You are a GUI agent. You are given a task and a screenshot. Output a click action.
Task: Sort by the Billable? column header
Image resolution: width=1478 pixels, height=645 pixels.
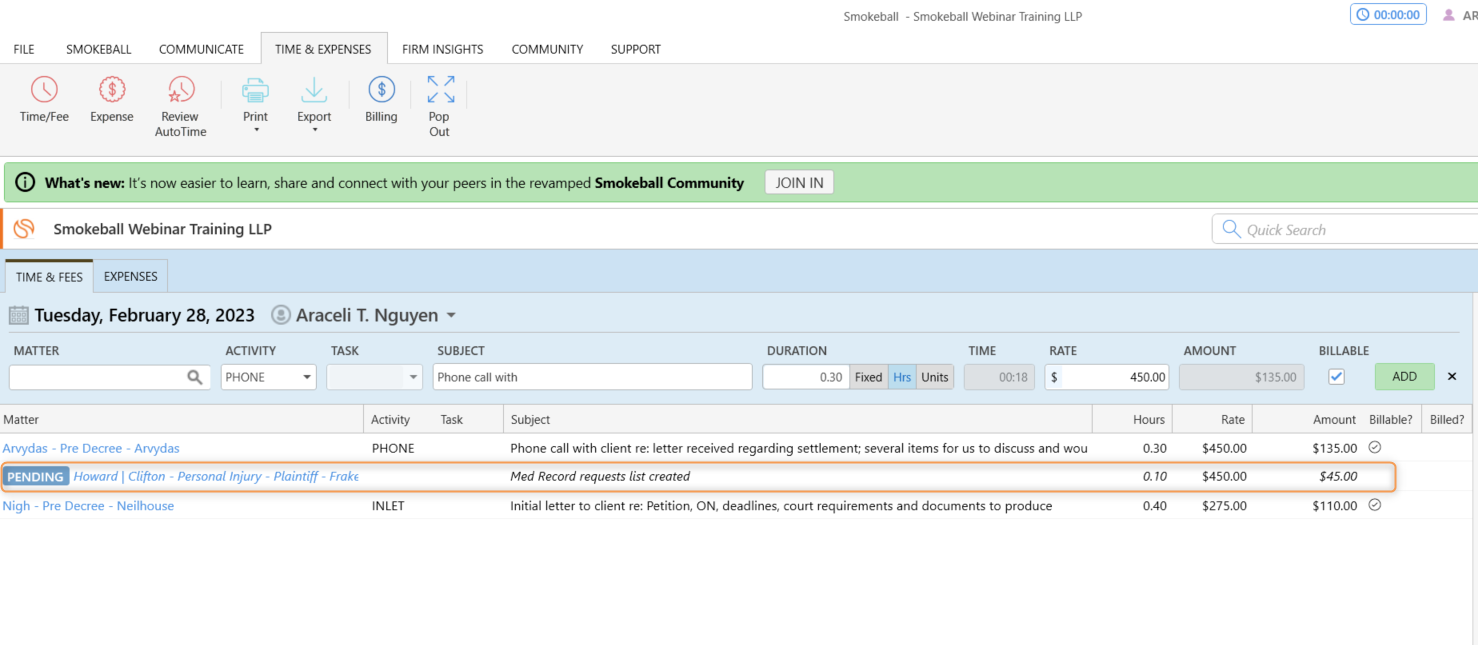click(x=1391, y=420)
